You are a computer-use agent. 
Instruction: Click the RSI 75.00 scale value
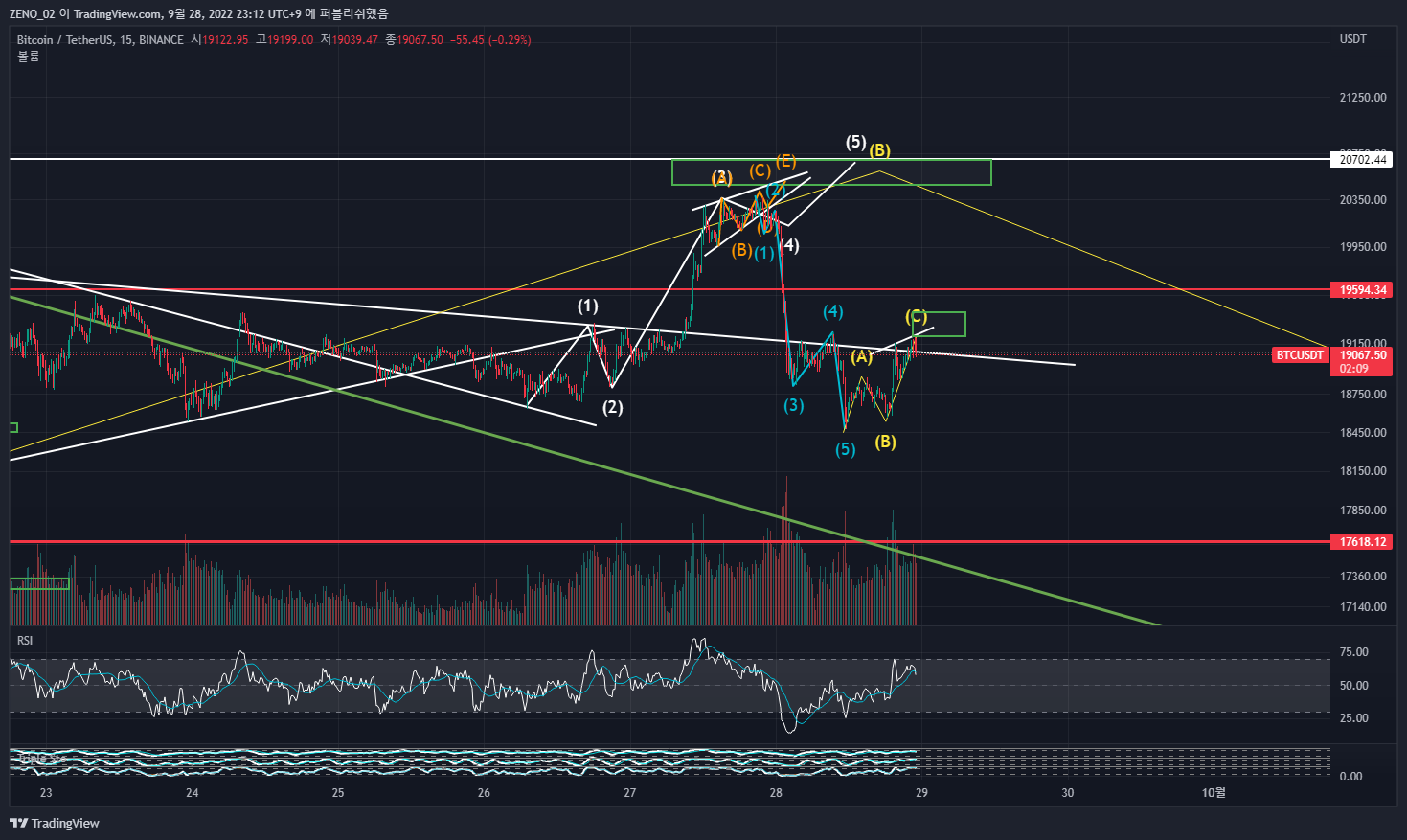[1353, 652]
